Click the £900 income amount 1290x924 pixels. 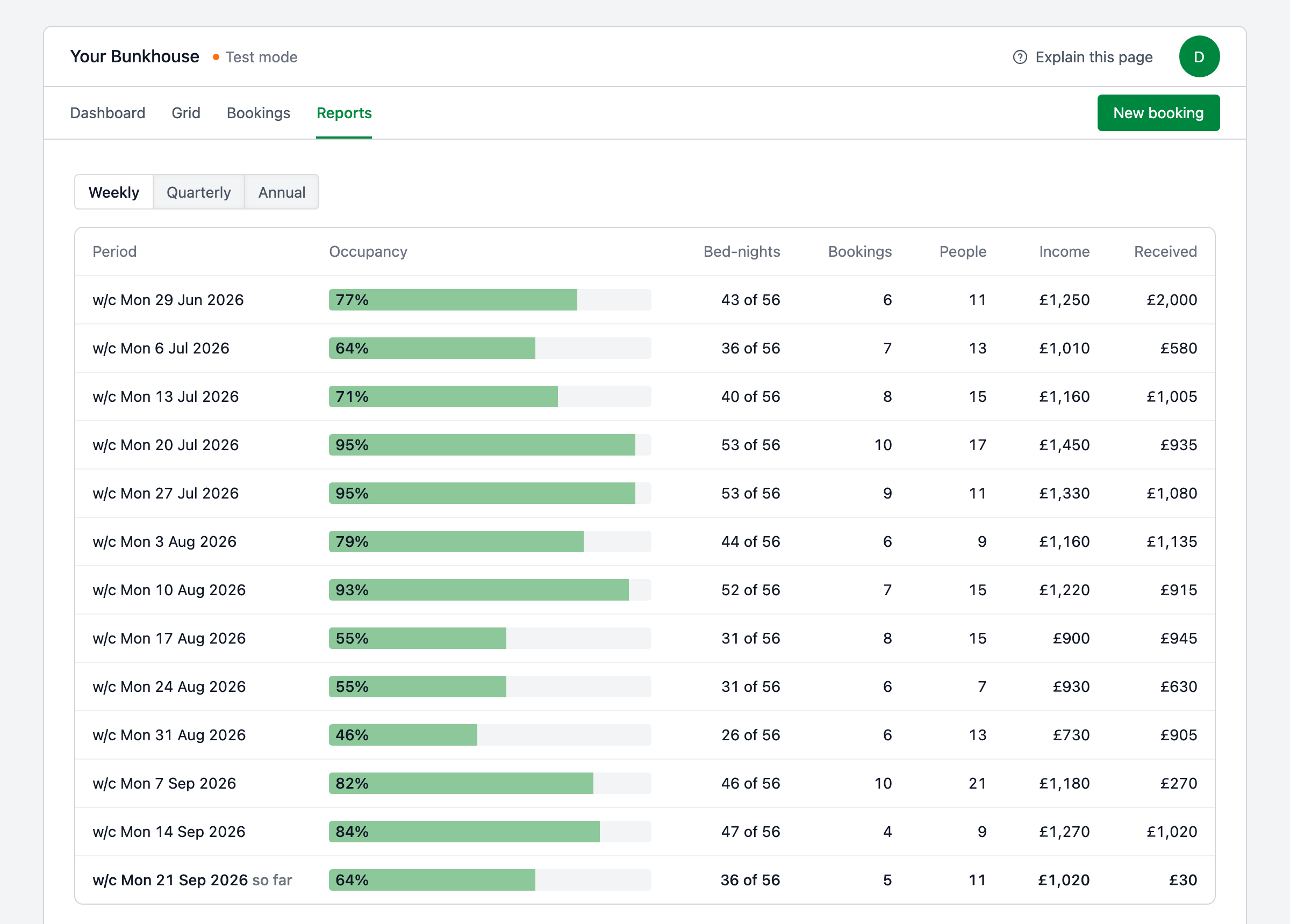(x=1071, y=638)
